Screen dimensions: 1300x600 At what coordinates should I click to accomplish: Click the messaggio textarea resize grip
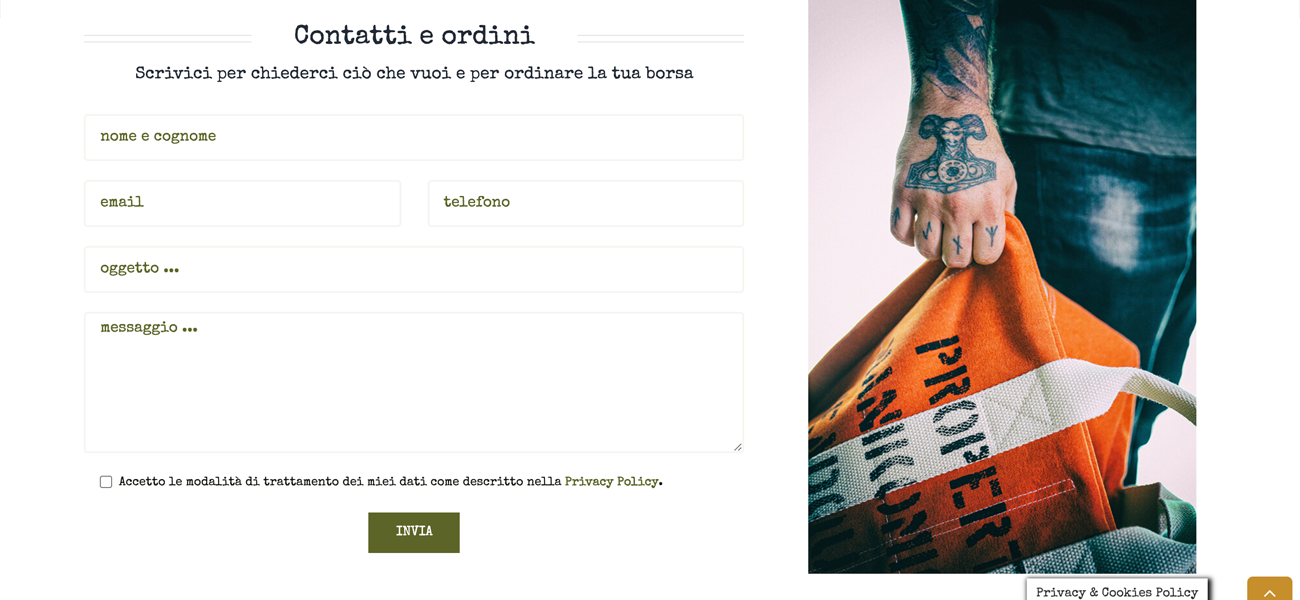click(x=738, y=447)
